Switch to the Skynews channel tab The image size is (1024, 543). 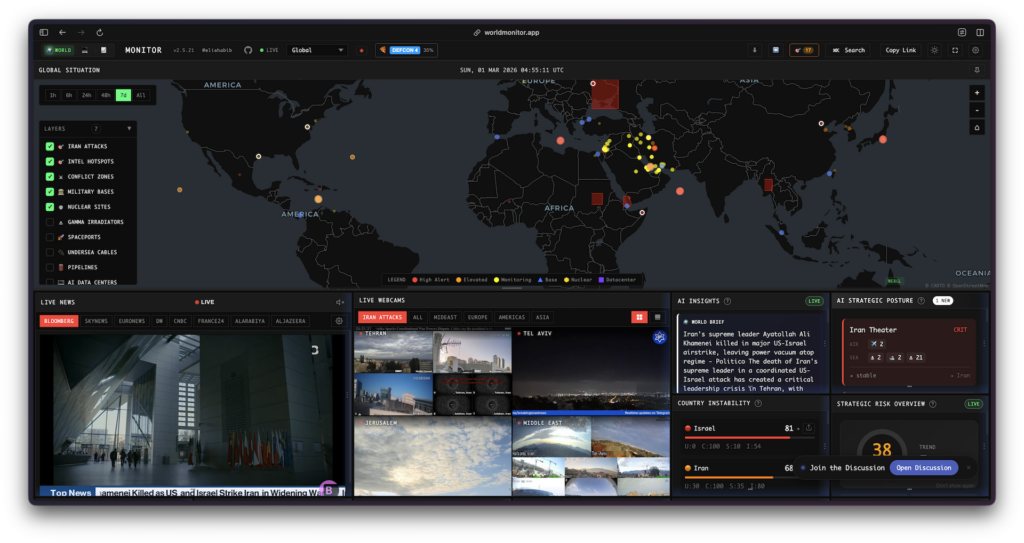coord(96,321)
